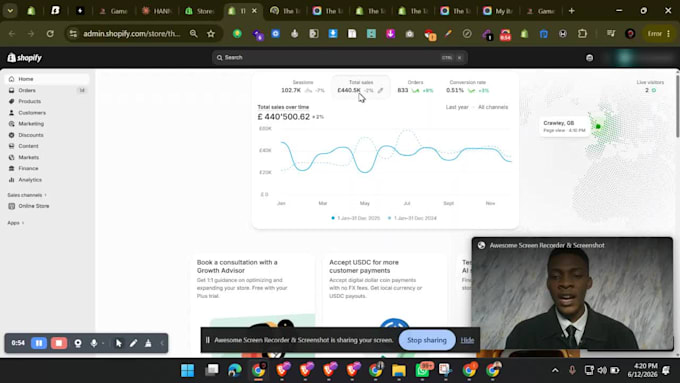Open the volume control in system tray
The width and height of the screenshot is (680, 383).
(x=602, y=370)
